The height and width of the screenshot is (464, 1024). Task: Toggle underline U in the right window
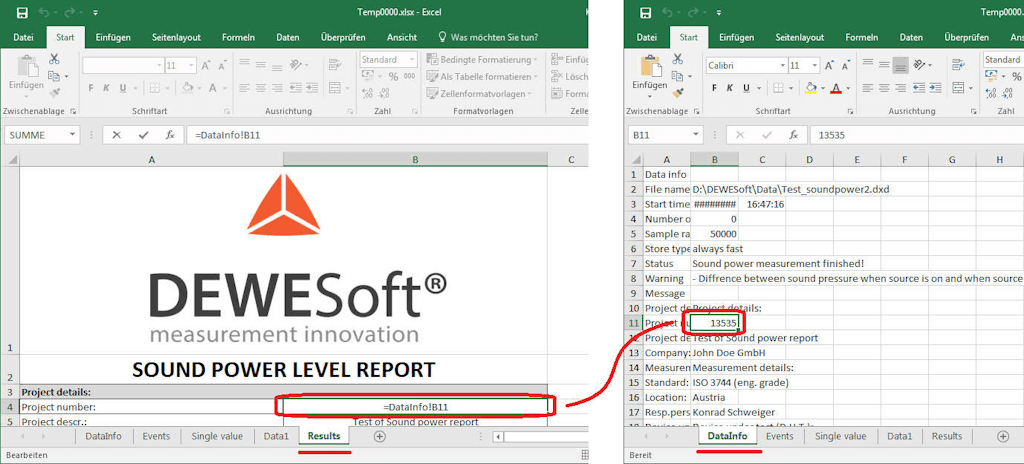[745, 88]
